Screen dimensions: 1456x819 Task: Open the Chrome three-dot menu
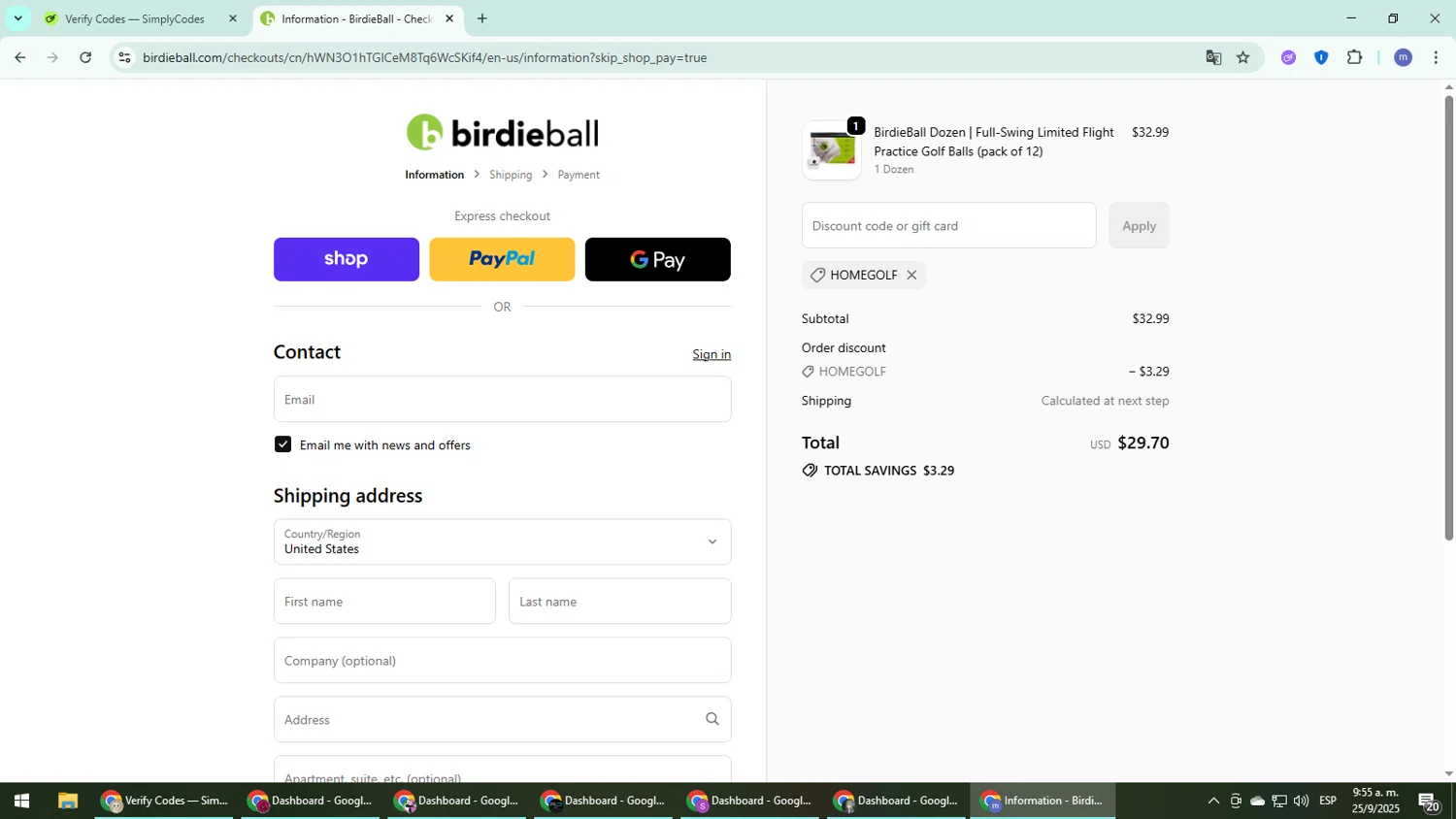click(1436, 57)
